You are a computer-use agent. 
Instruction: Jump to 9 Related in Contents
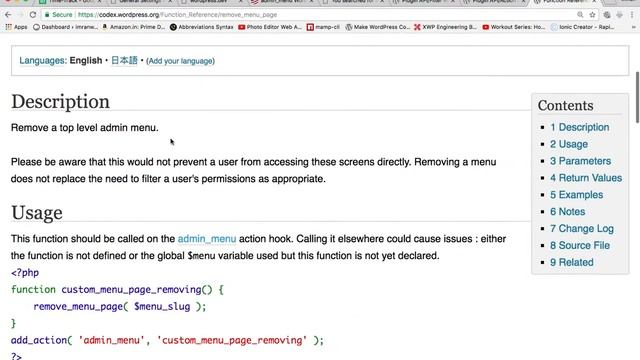click(x=571, y=262)
